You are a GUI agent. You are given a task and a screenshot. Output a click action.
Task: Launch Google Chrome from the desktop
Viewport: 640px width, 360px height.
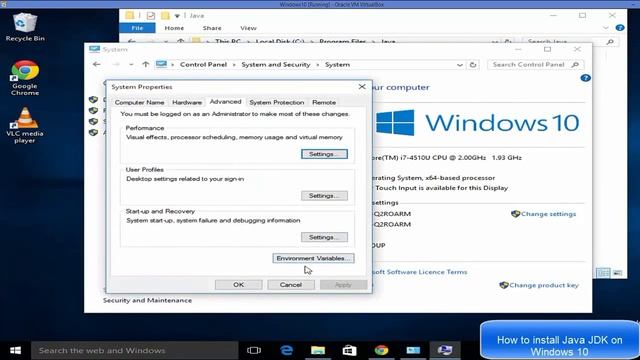(25, 78)
